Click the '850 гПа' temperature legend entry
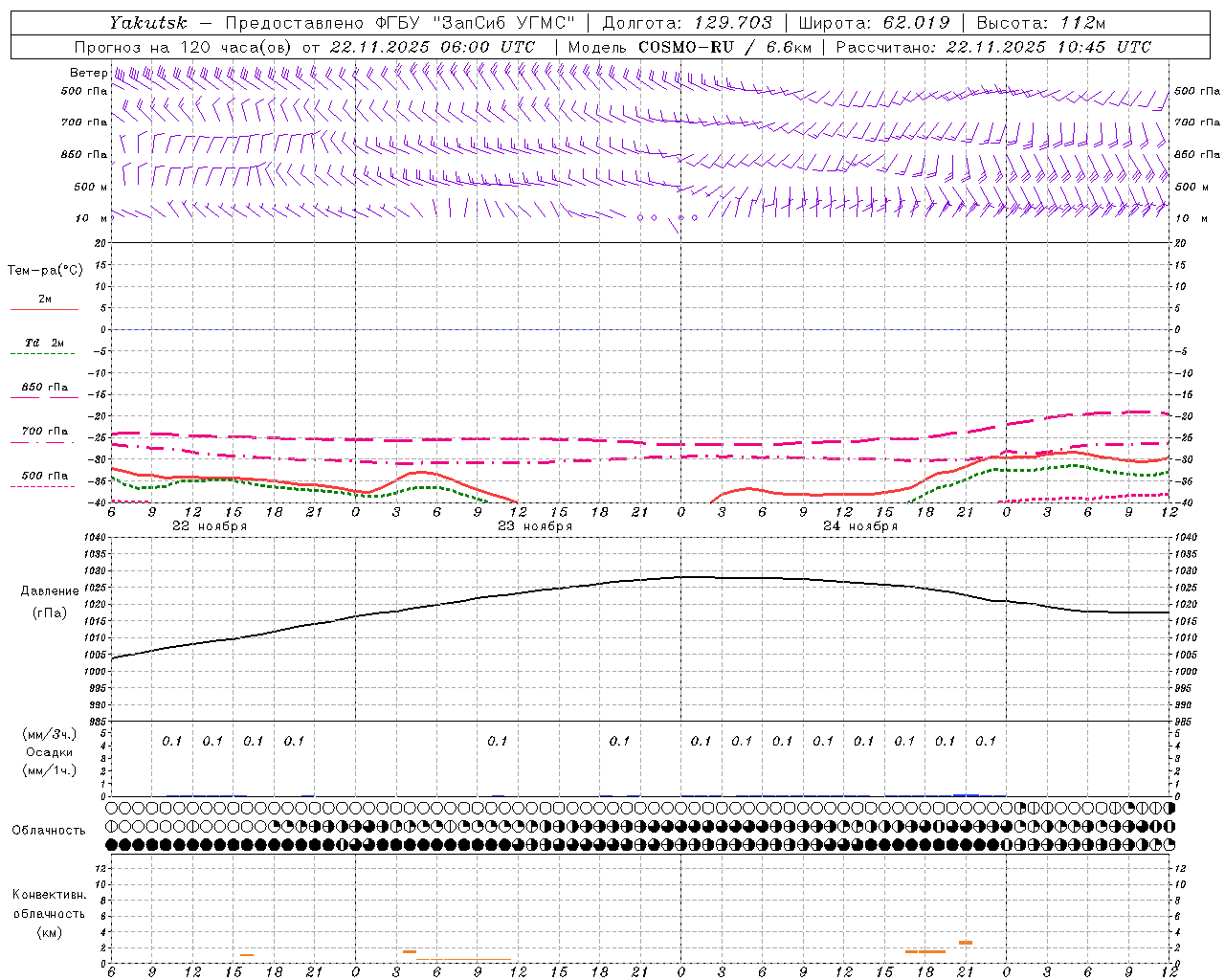The image size is (1225, 980). [45, 388]
